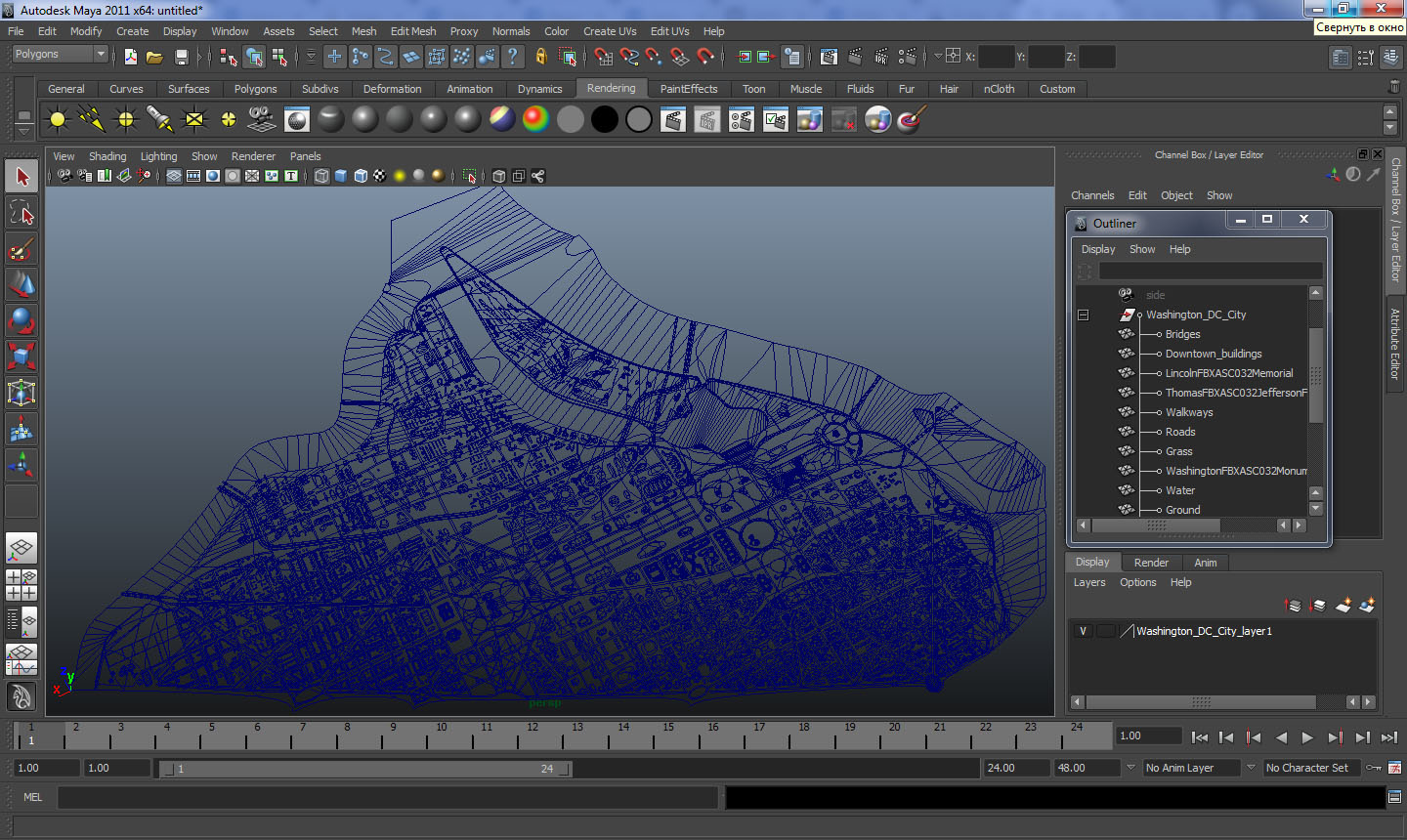
Task: Click the Outliner horizontal scrollbar
Action: click(x=1156, y=525)
